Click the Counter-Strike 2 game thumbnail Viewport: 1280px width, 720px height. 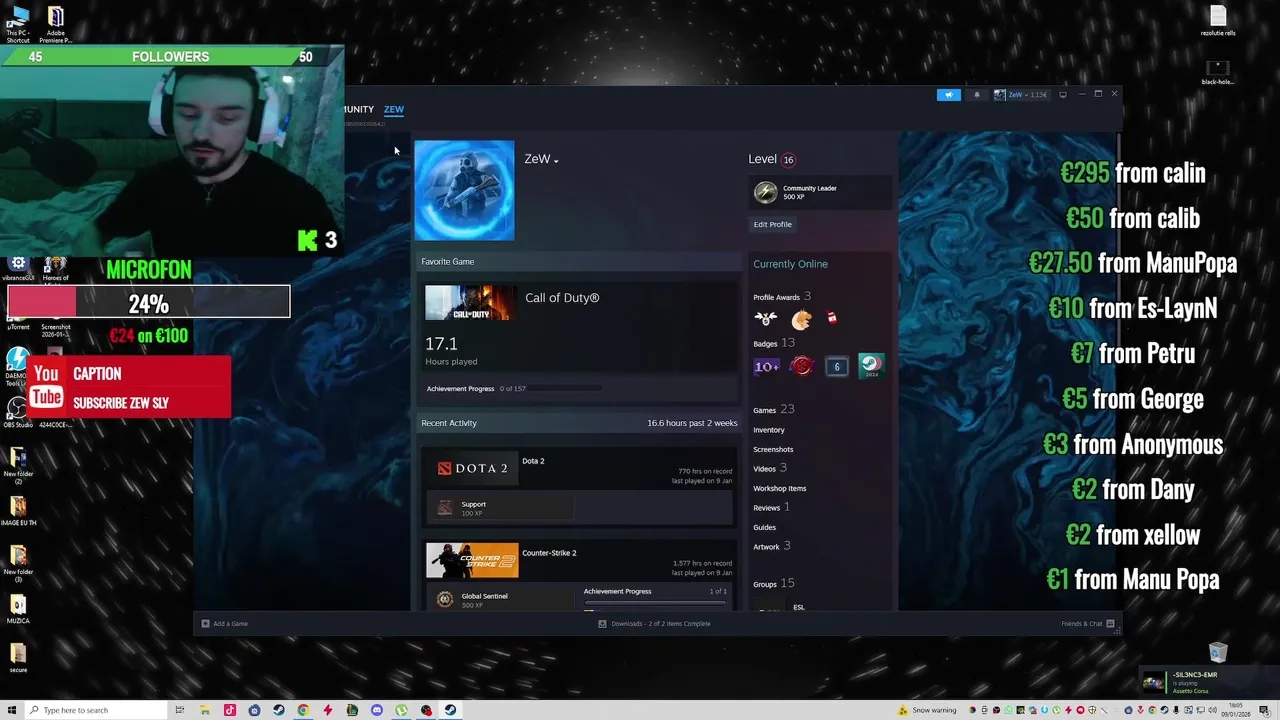tap(472, 560)
